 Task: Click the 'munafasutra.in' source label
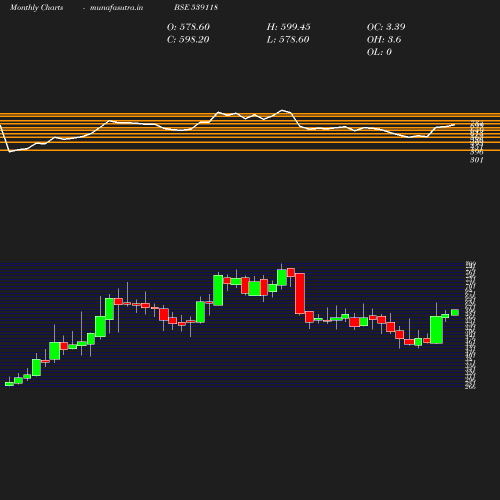pyautogui.click(x=116, y=7)
